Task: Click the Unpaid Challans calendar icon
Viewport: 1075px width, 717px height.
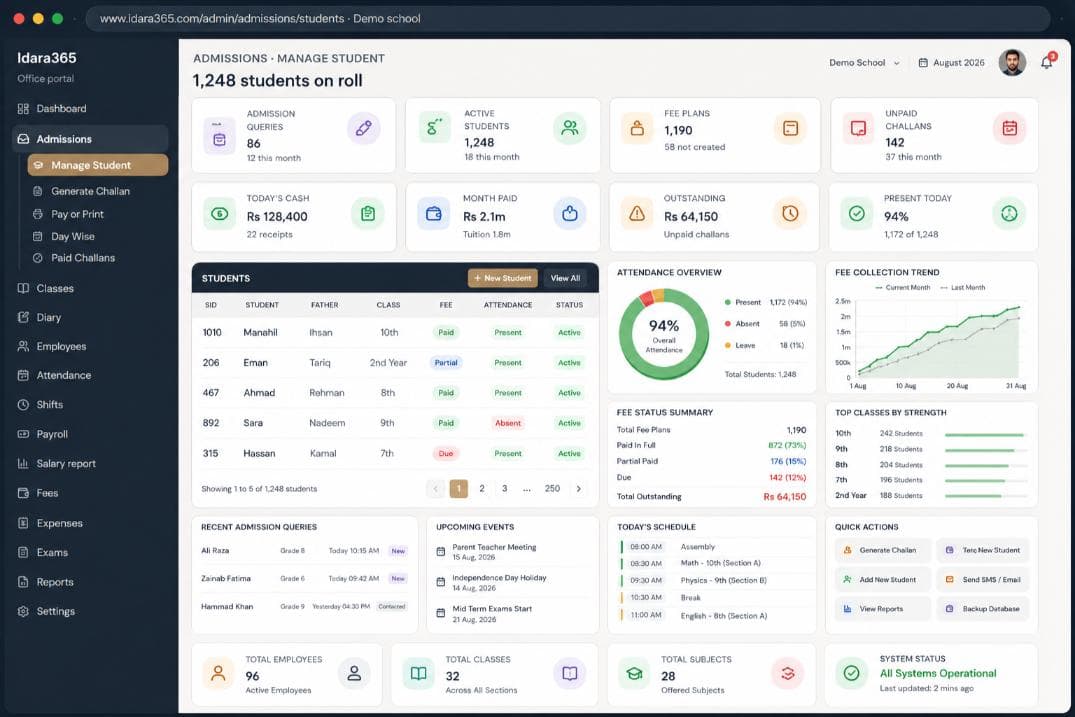Action: point(1009,128)
